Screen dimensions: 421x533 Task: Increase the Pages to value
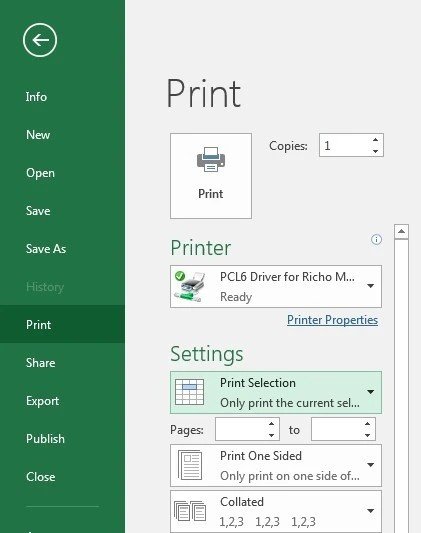[367, 424]
